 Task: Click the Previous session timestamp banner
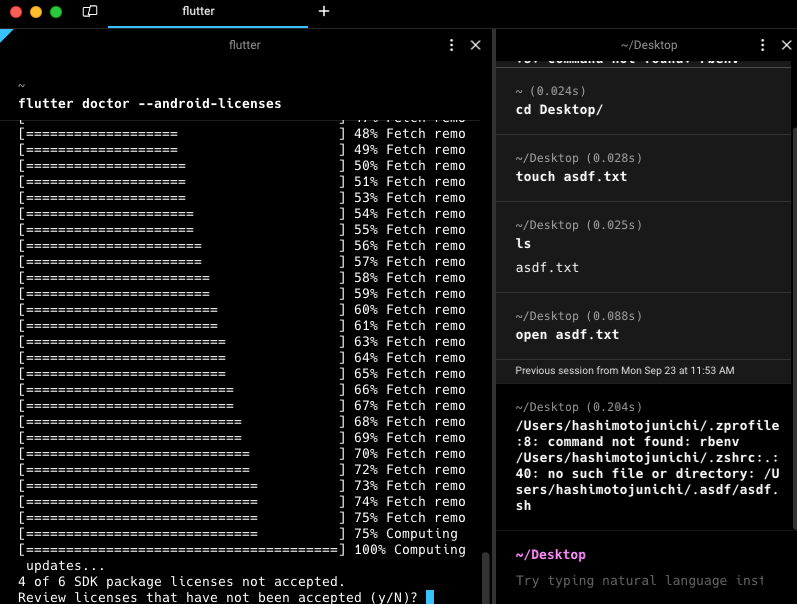point(643,371)
